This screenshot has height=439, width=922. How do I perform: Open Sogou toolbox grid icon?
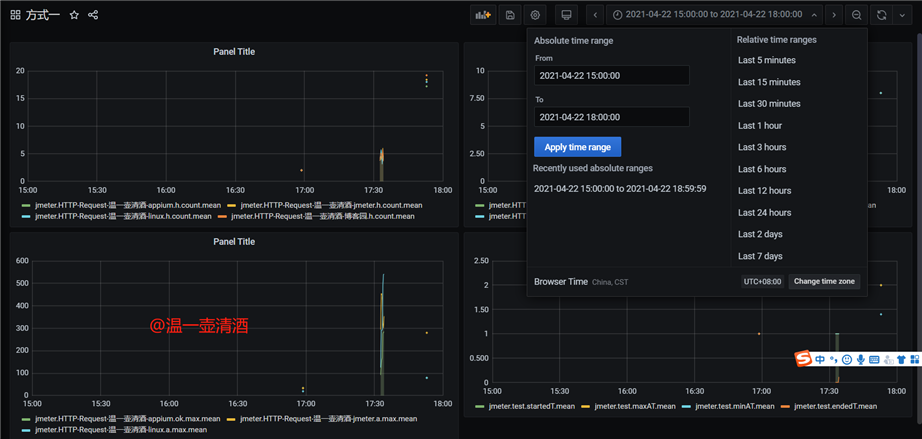(x=915, y=359)
